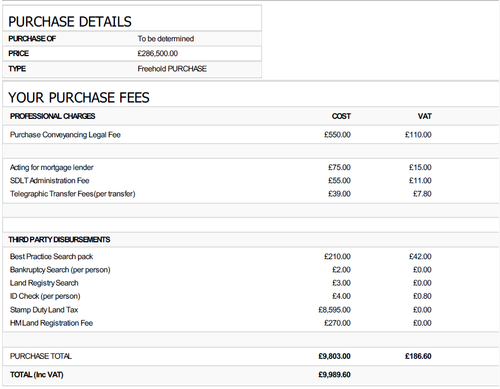Click the 'Freehold PURCHASE' value
Viewport: 500px width, 389px height.
[x=172, y=69]
